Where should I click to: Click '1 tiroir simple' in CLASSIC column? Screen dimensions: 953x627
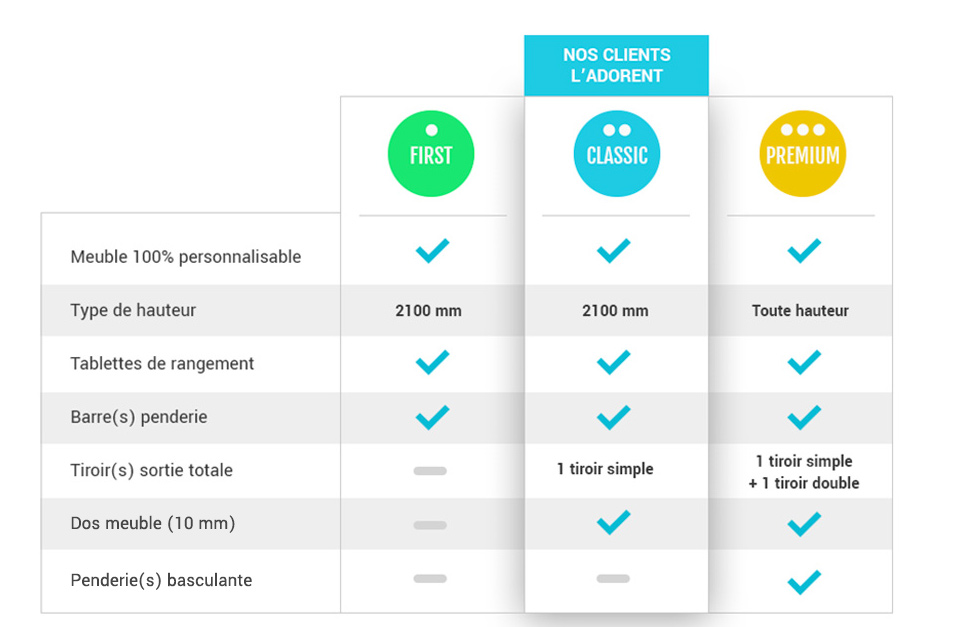[605, 468]
